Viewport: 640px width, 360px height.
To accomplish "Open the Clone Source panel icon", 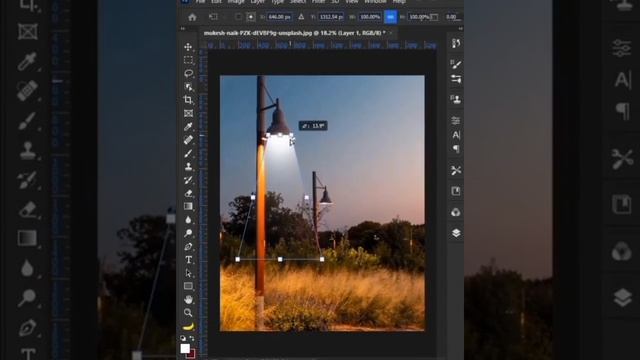I will pyautogui.click(x=456, y=99).
